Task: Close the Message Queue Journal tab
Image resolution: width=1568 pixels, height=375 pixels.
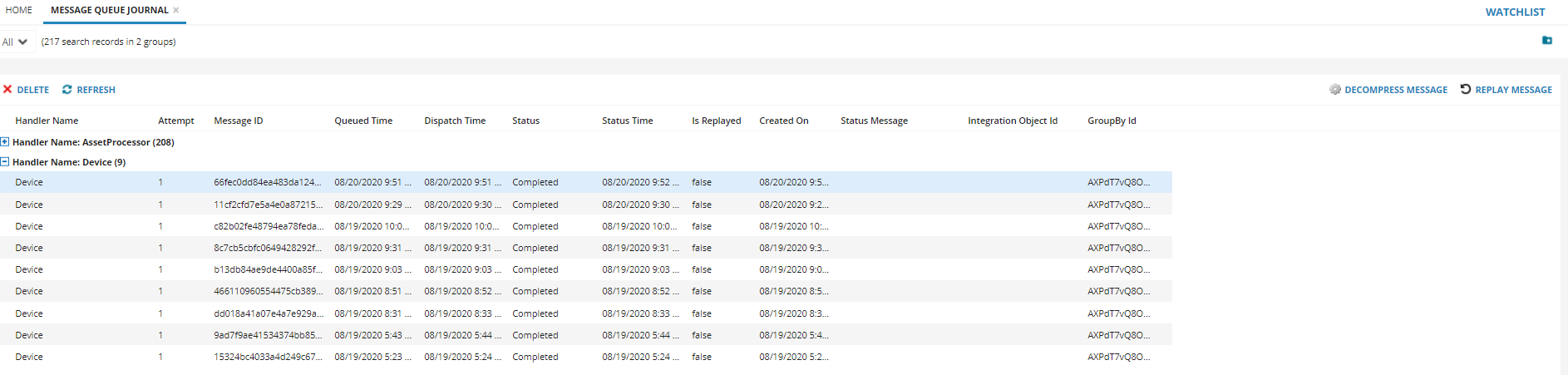Action: [176, 10]
